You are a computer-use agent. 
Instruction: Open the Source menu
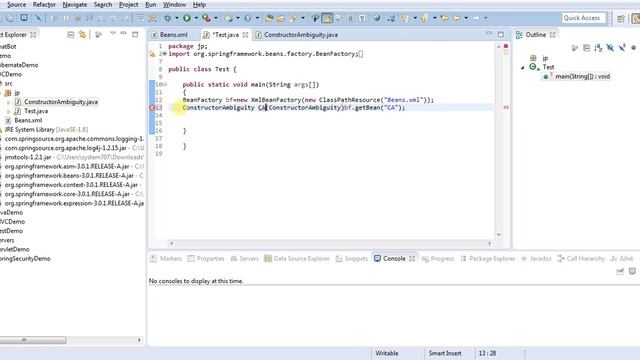click(16, 4)
